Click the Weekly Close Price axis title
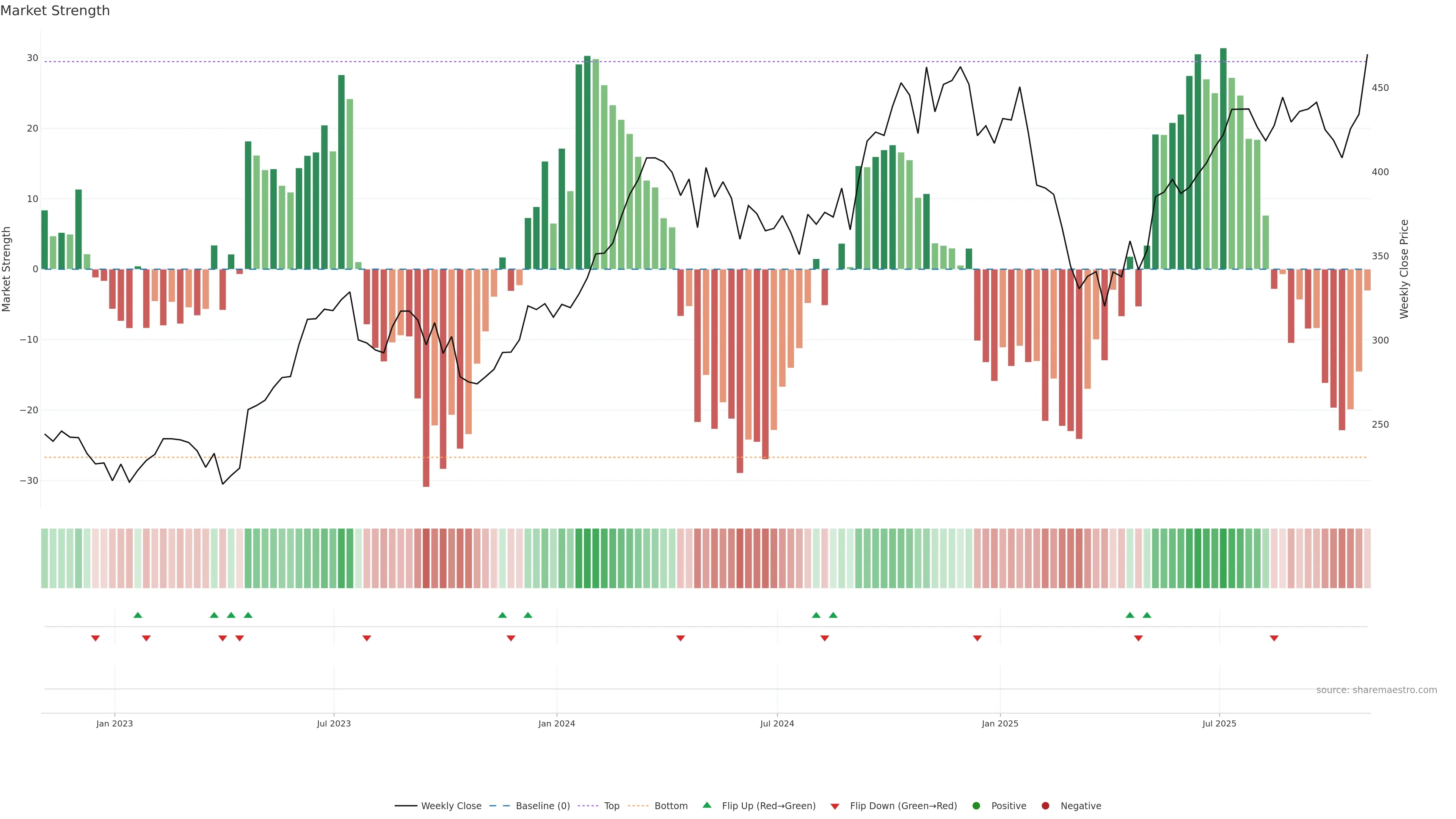This screenshot has width=1456, height=819. tap(1404, 269)
